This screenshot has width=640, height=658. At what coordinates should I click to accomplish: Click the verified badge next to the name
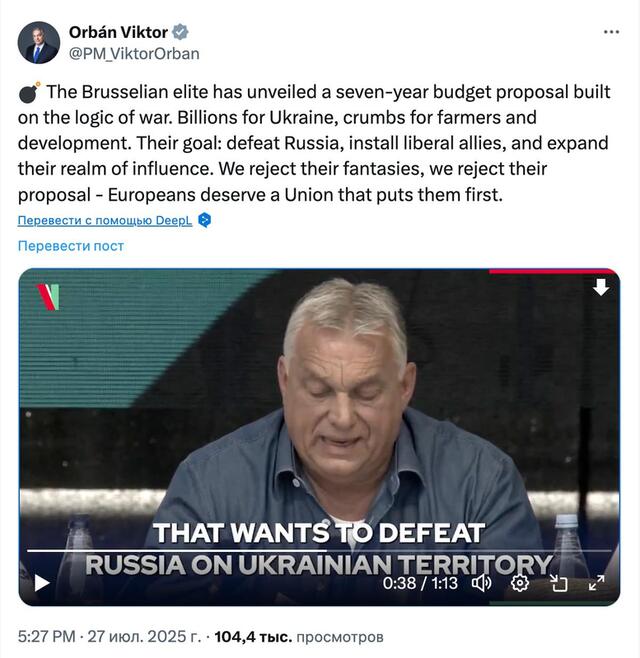point(180,32)
